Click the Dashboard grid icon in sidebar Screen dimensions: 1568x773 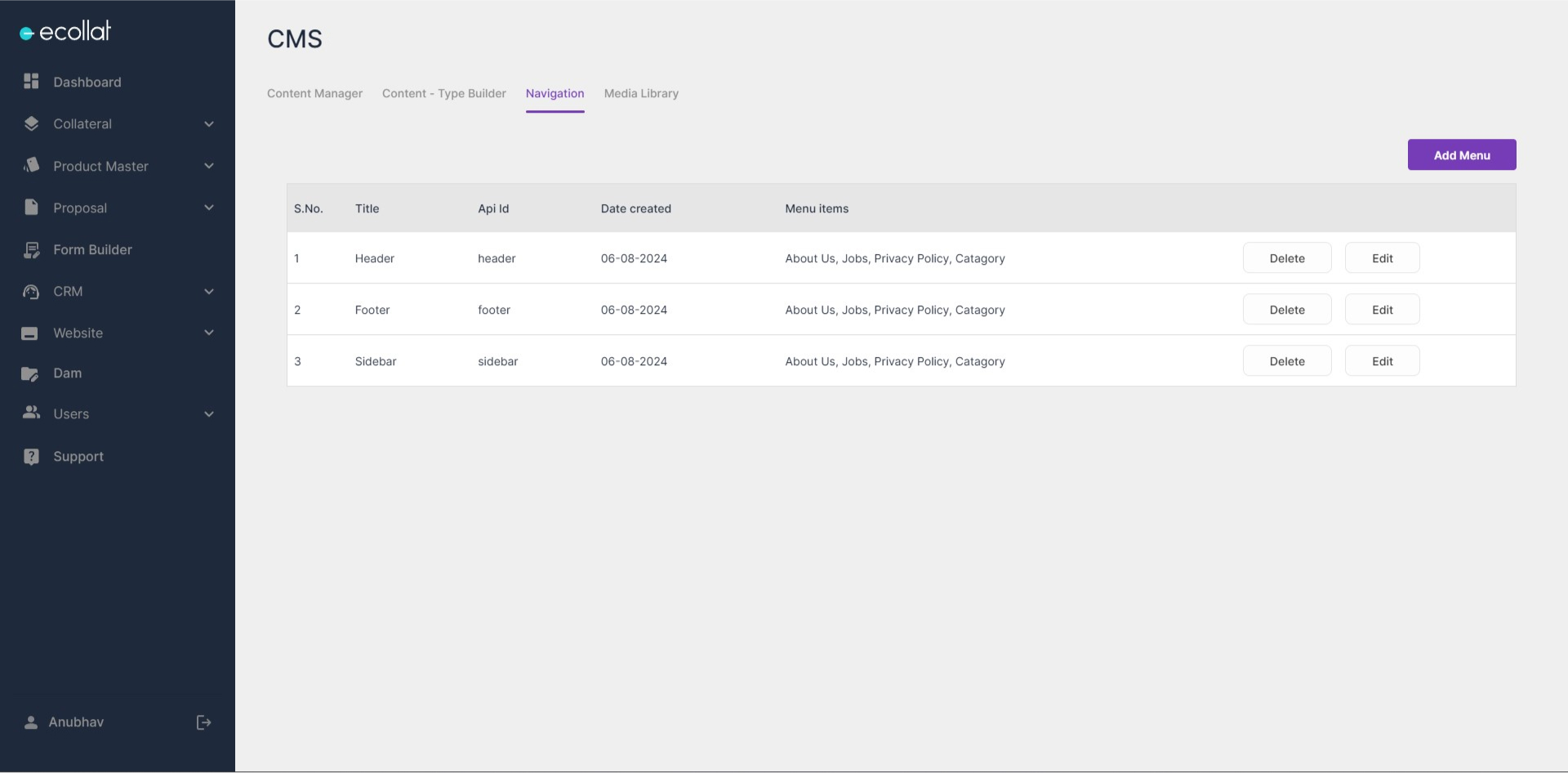tap(31, 81)
